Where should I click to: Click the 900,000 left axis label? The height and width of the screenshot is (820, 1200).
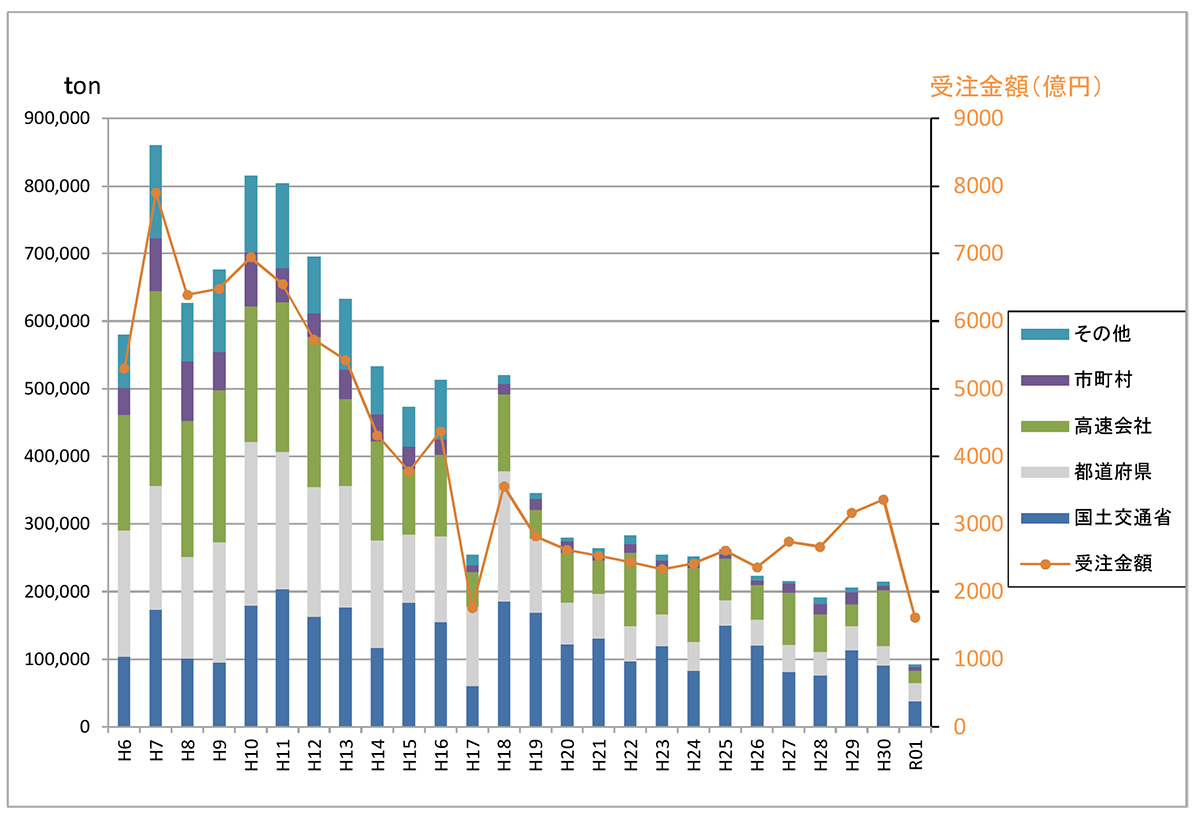(56, 118)
